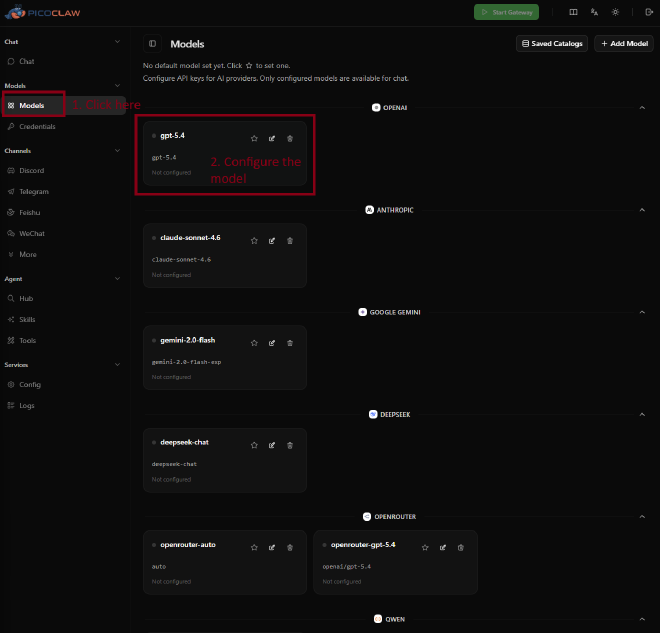The height and width of the screenshot is (633, 660).
Task: Collapse the Services sidebar section
Action: 117,364
